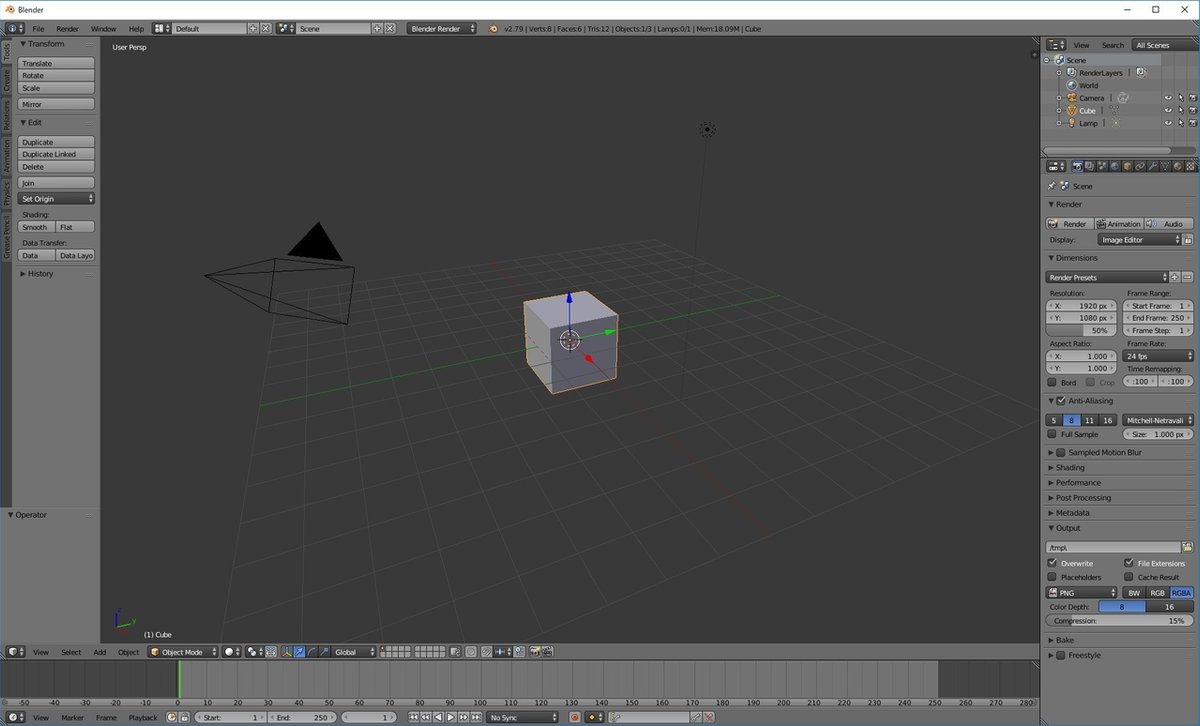Open the World properties tab globe icon
1200x726 pixels.
(x=1115, y=166)
